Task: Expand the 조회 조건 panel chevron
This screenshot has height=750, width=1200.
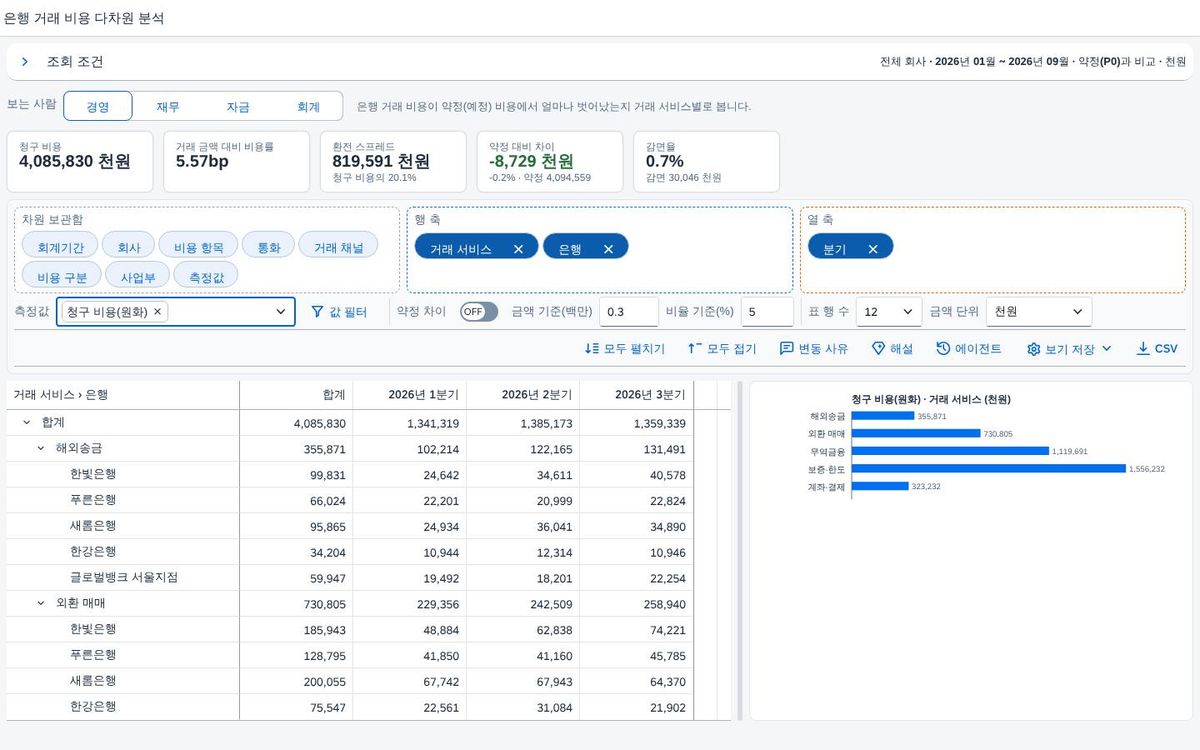Action: click(x=25, y=62)
